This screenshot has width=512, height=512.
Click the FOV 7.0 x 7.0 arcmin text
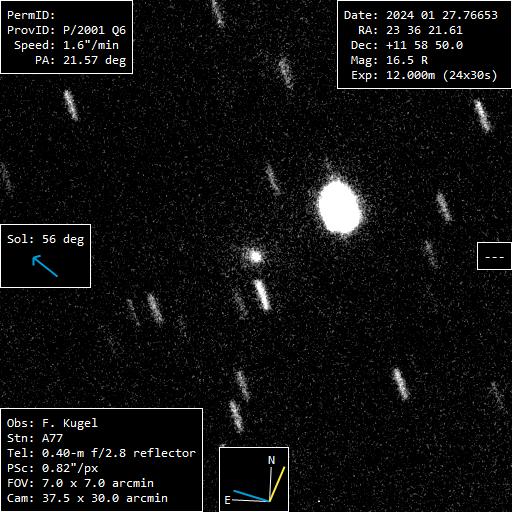pyautogui.click(x=80, y=483)
